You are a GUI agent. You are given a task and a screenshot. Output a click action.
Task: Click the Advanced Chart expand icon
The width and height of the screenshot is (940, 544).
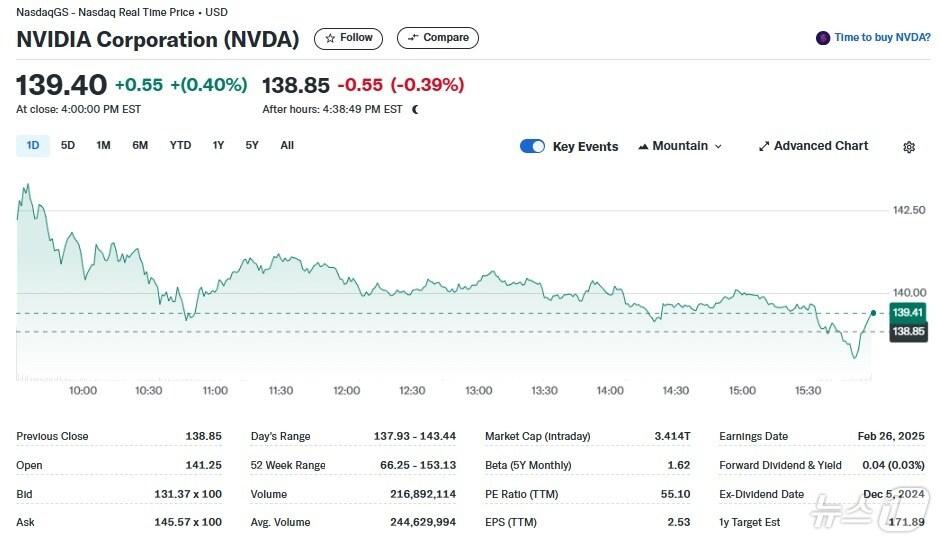764,146
